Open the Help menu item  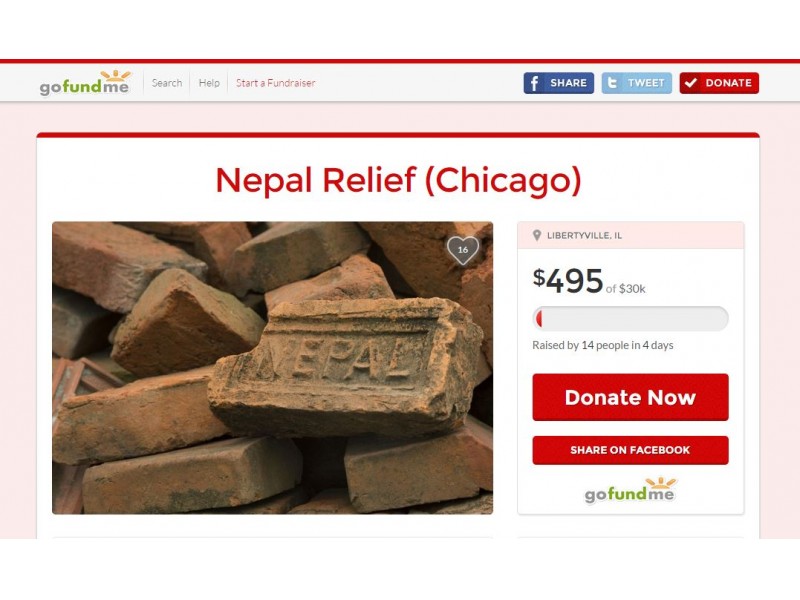pos(209,83)
